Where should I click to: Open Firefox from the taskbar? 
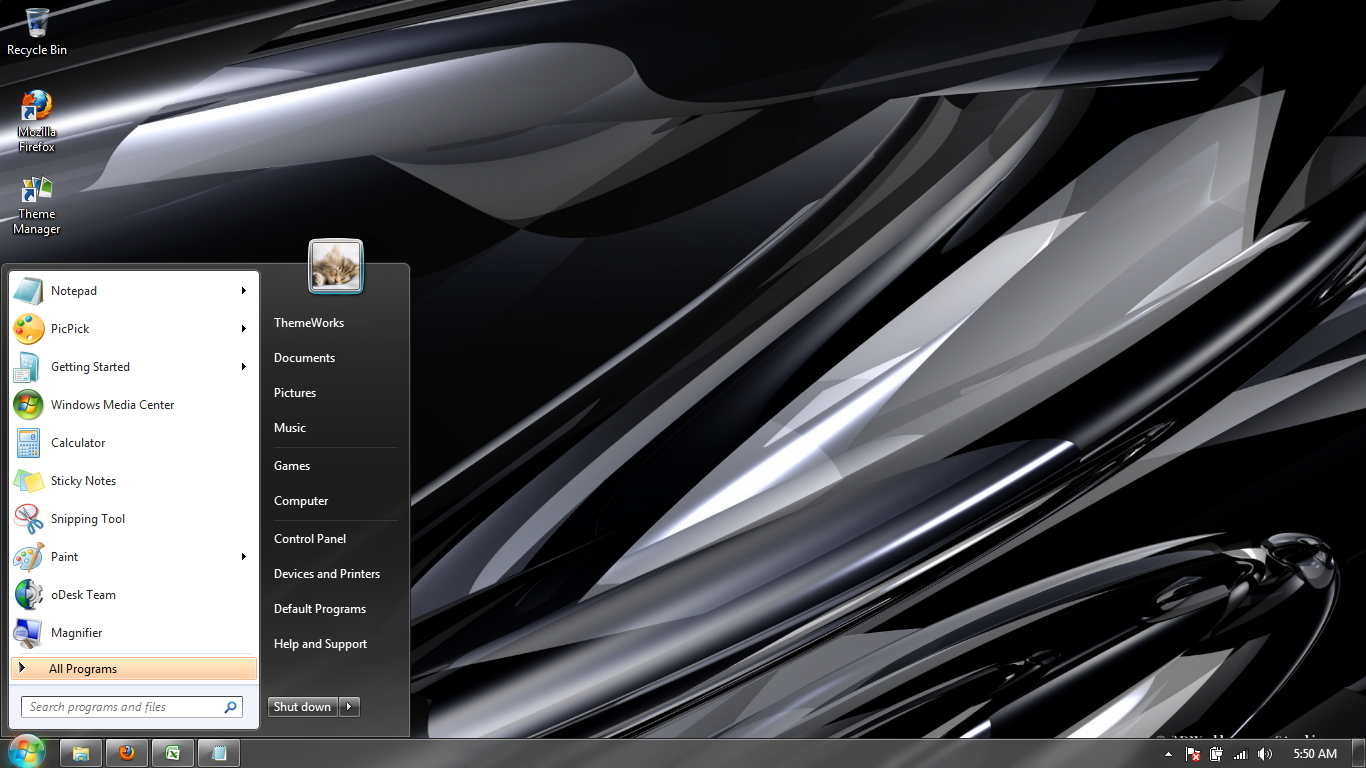[x=127, y=753]
